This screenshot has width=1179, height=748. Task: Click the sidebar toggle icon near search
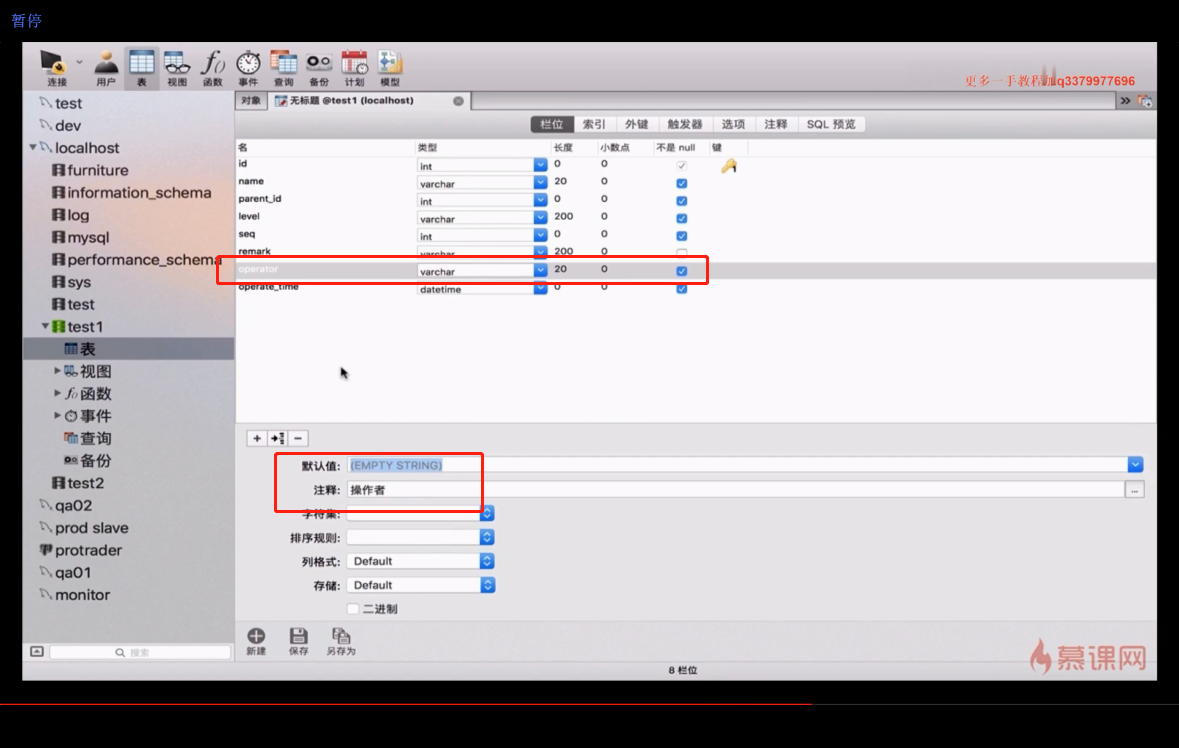click(x=37, y=652)
